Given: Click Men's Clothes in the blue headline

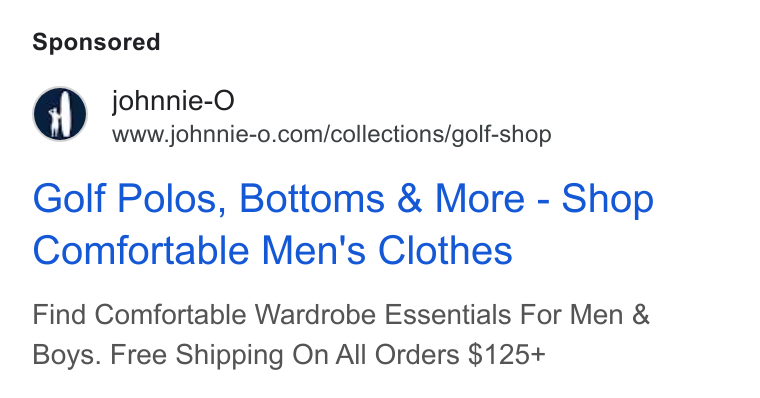Looking at the screenshot, I should [x=387, y=251].
